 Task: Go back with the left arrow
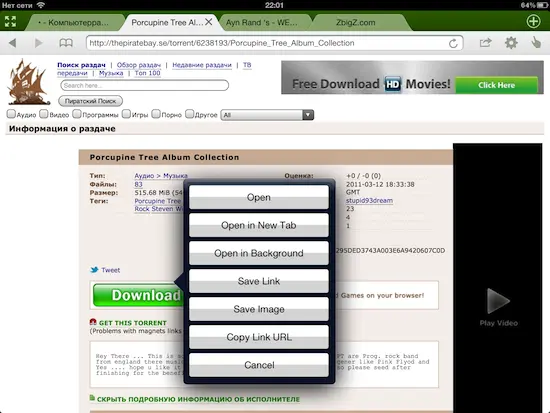(x=13, y=43)
